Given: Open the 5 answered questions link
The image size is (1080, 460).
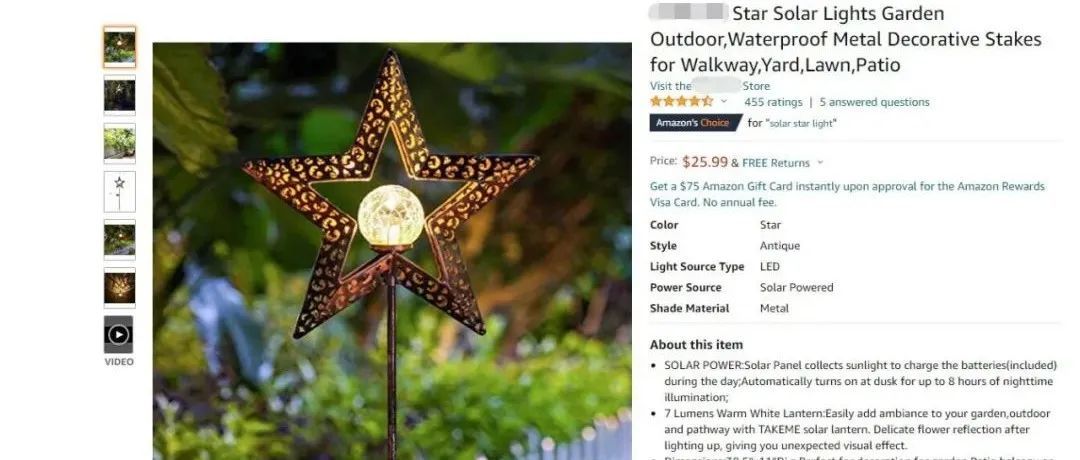Looking at the screenshot, I should pos(874,102).
